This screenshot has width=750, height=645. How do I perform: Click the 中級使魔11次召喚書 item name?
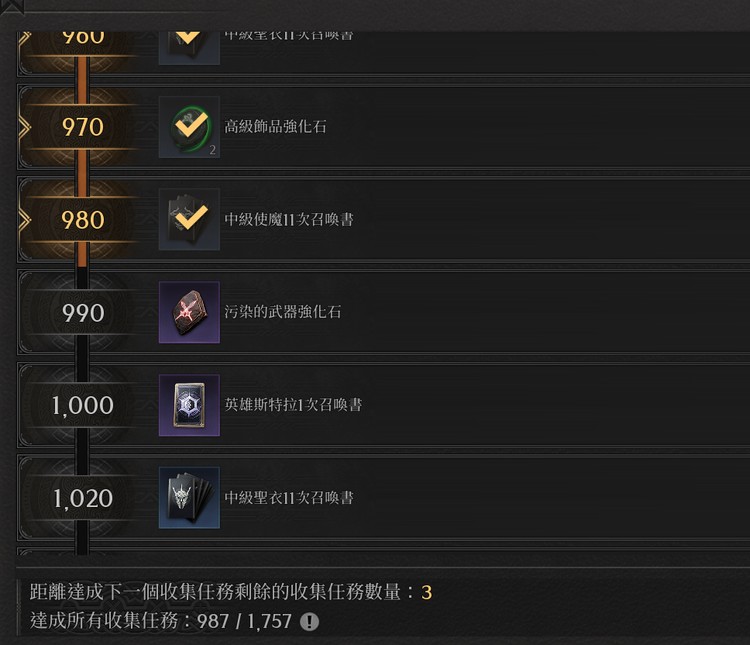pos(289,219)
